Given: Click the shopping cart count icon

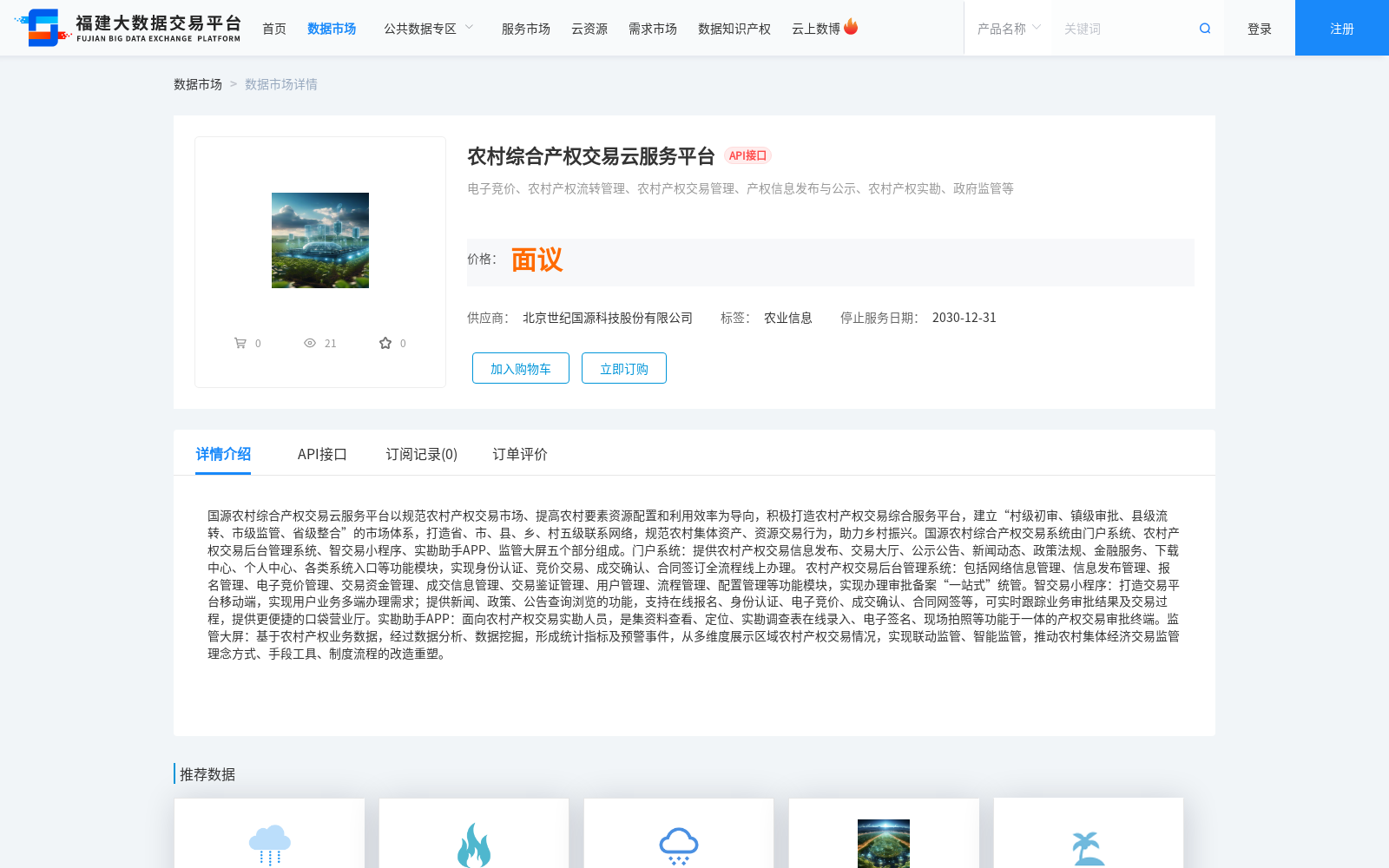Looking at the screenshot, I should click(240, 343).
